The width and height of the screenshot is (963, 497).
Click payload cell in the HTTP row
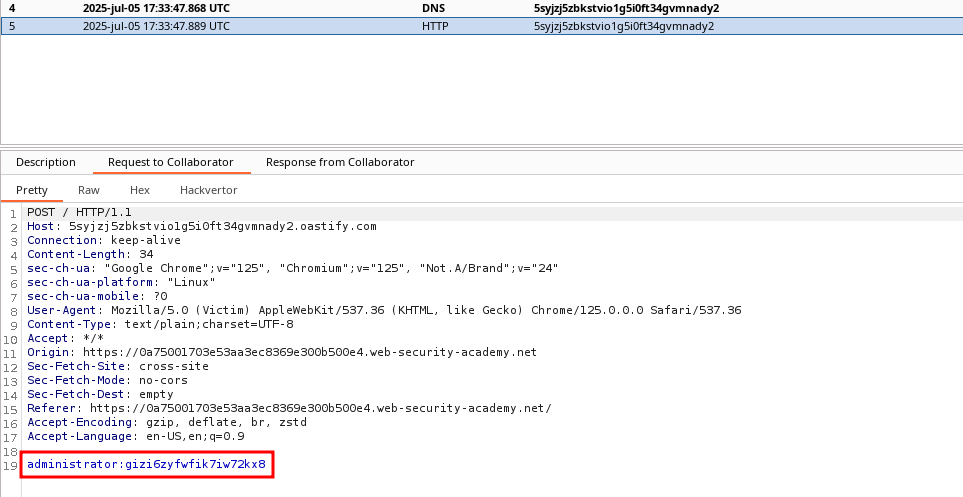pos(624,26)
